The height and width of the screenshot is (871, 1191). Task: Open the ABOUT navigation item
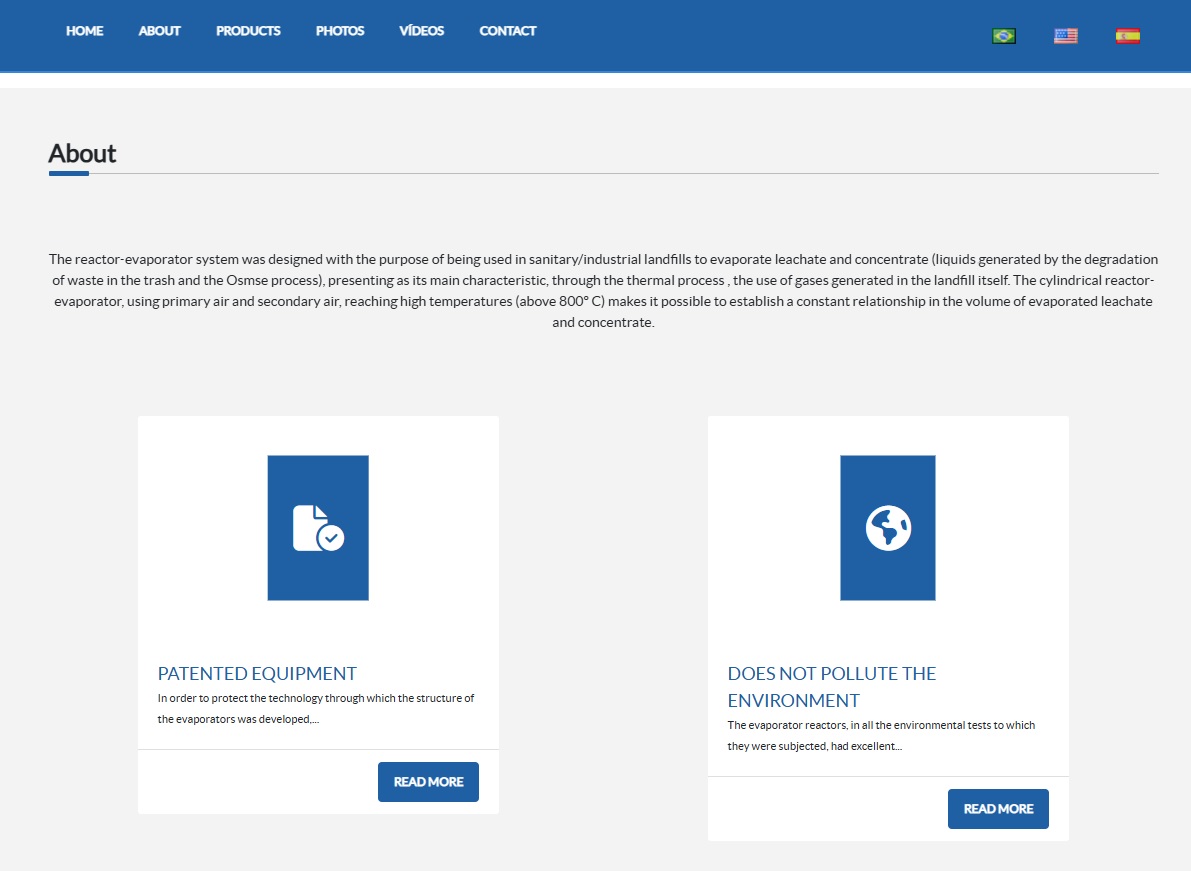click(159, 31)
